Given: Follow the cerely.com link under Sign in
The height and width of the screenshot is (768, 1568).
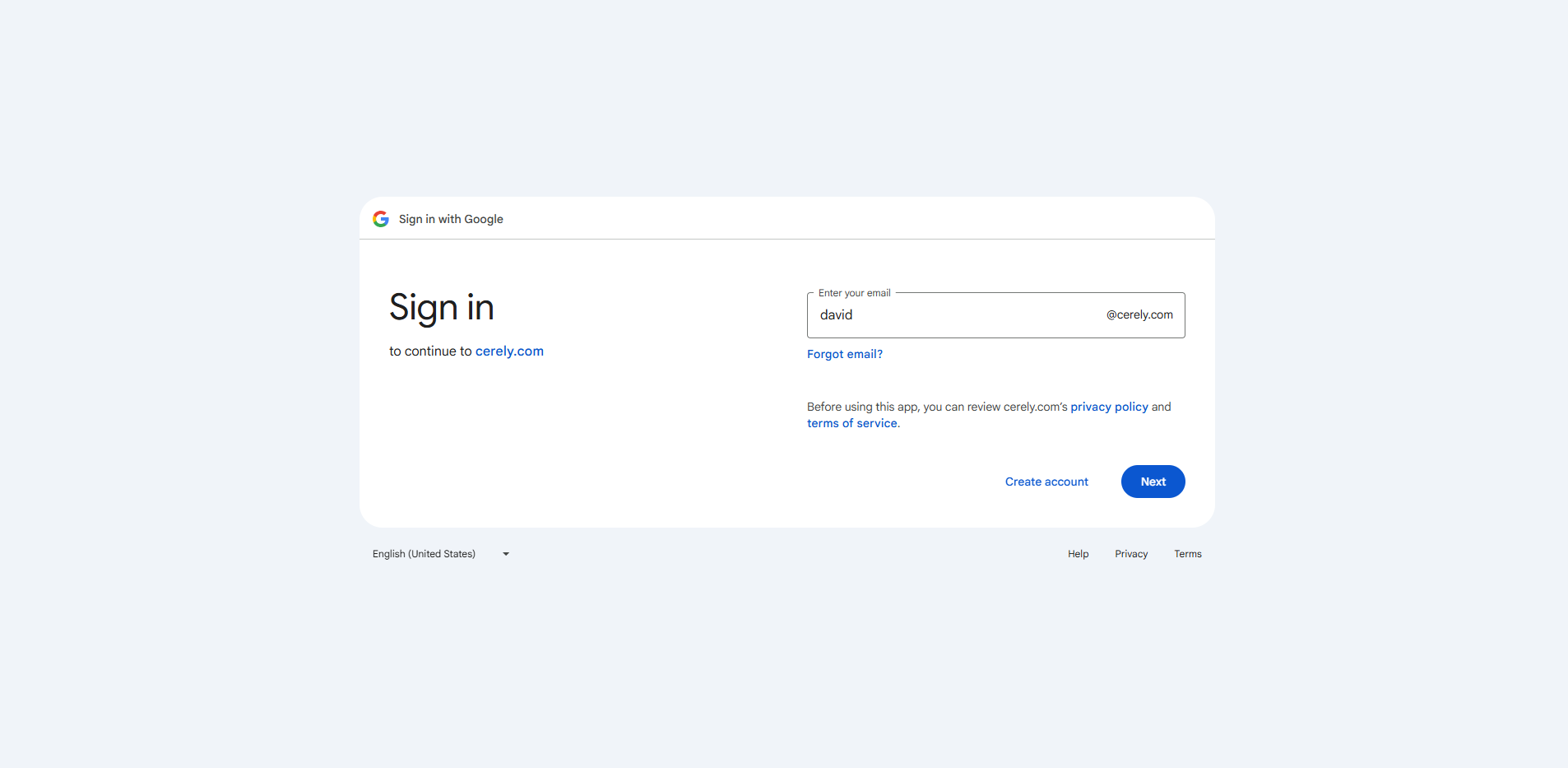Looking at the screenshot, I should point(509,351).
